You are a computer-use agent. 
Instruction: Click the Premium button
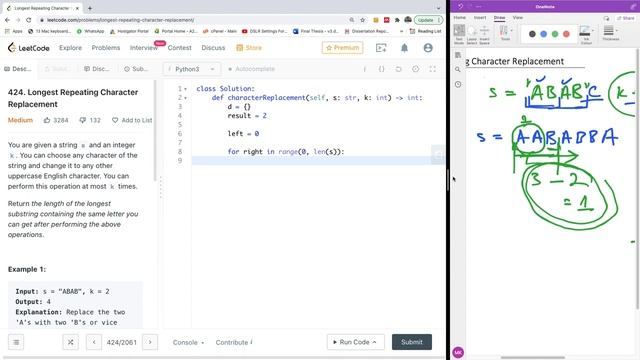(x=342, y=48)
